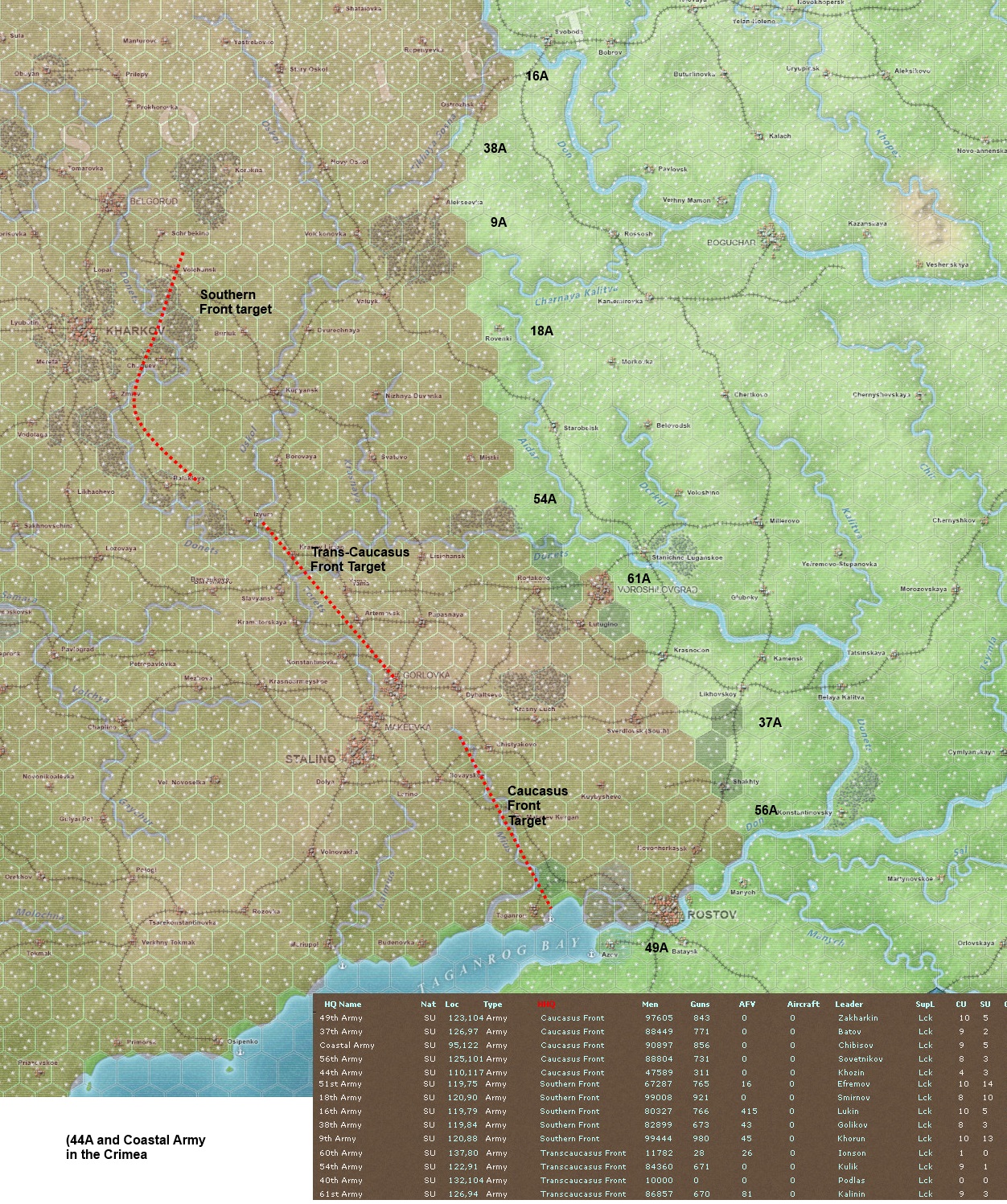The image size is (1007, 1204).
Task: Open the 38th Army entry
Action: coord(660,1124)
